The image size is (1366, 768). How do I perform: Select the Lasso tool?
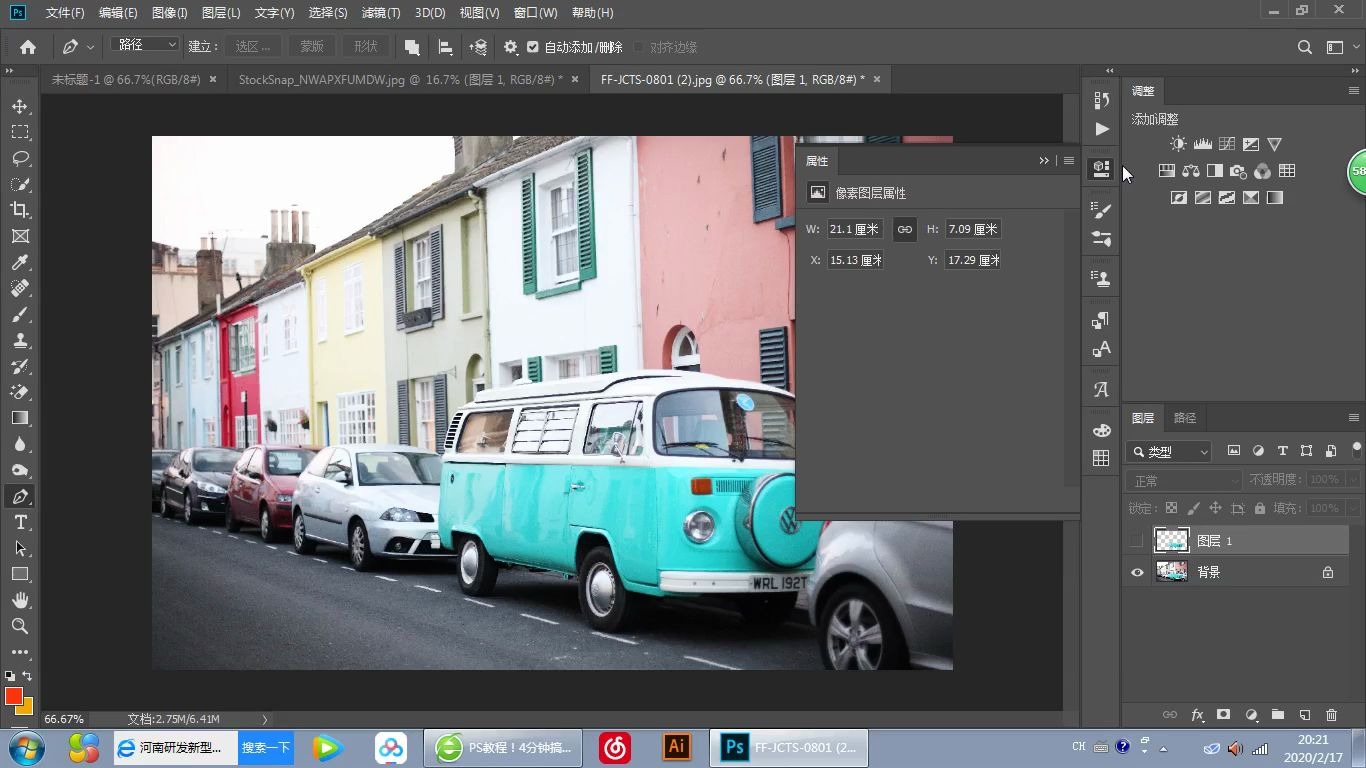(20, 158)
